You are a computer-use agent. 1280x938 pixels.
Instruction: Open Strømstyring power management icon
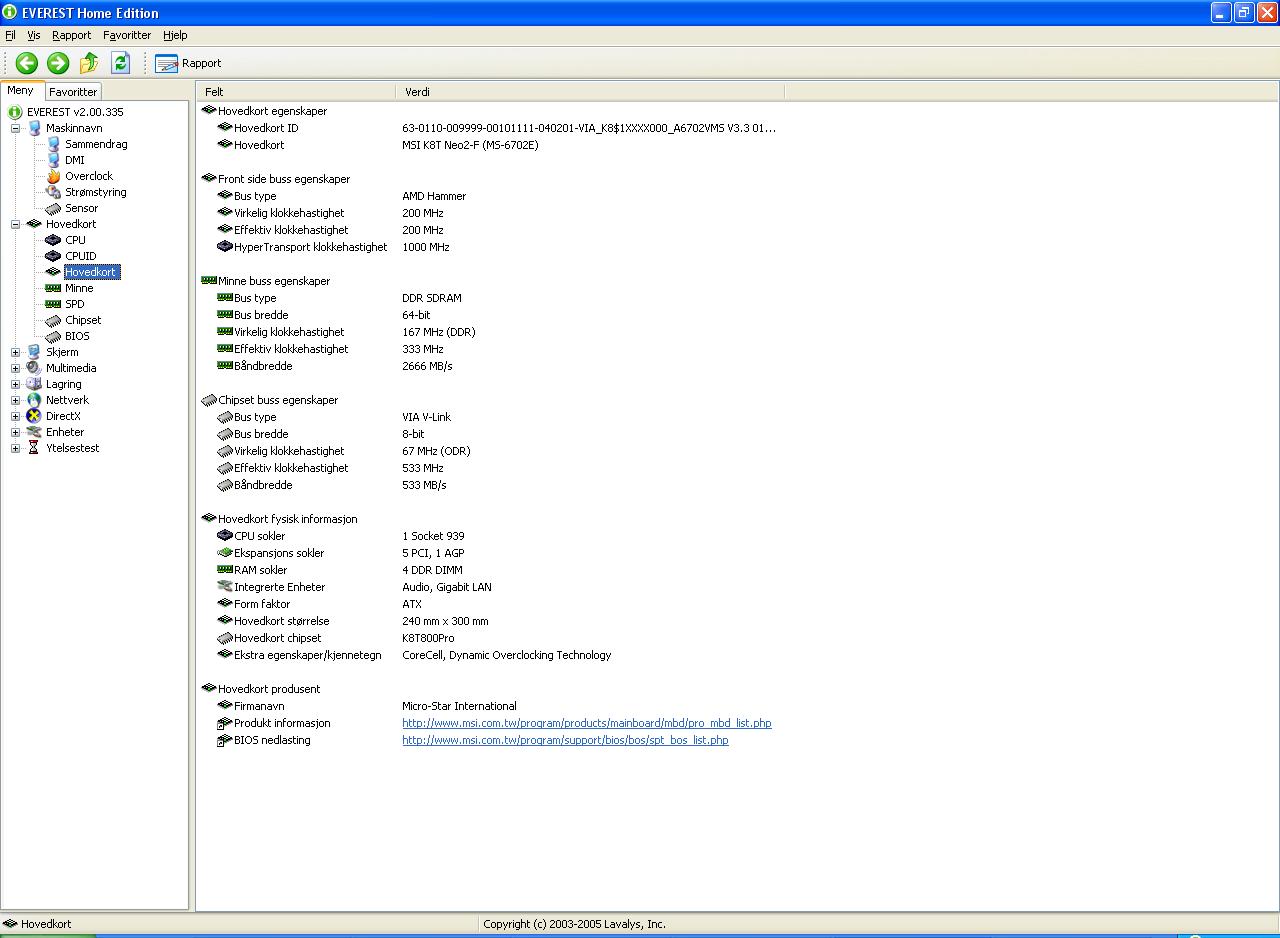click(x=53, y=192)
